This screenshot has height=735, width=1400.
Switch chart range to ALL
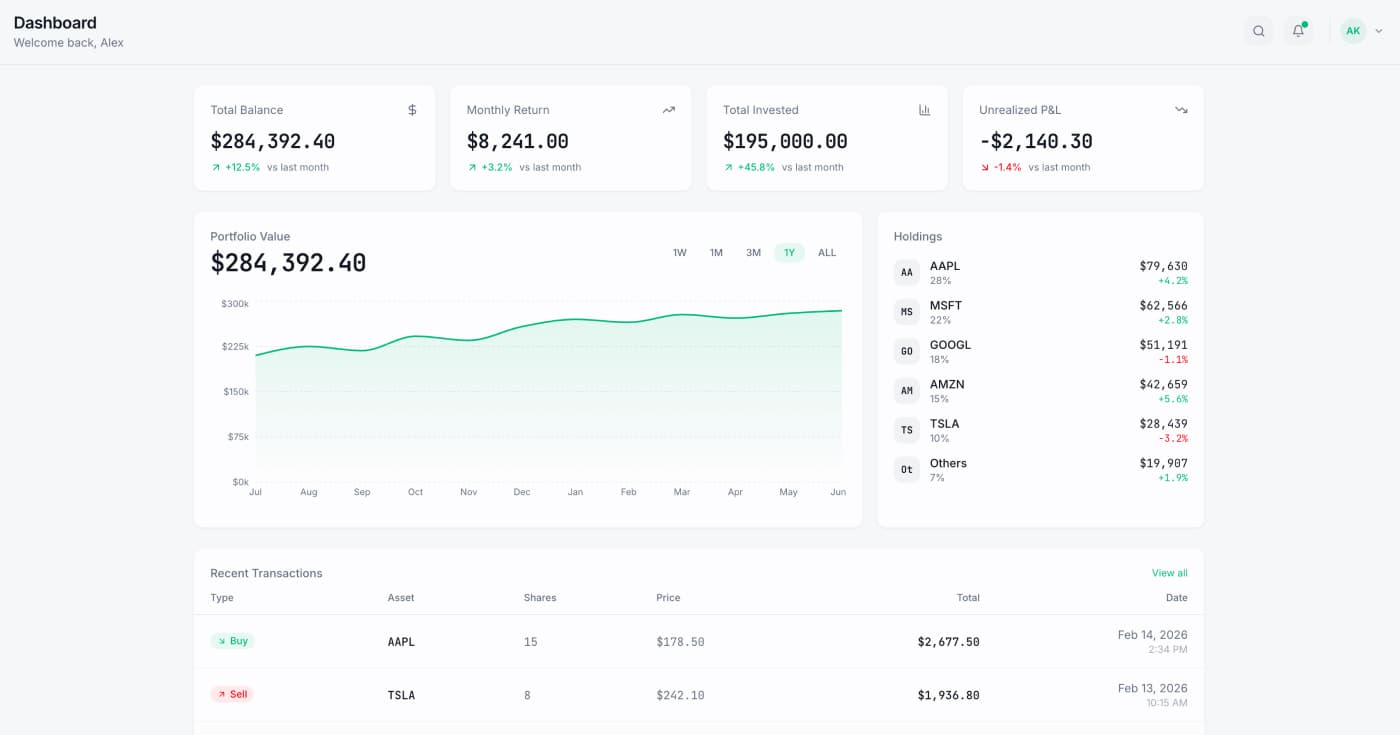tap(827, 253)
